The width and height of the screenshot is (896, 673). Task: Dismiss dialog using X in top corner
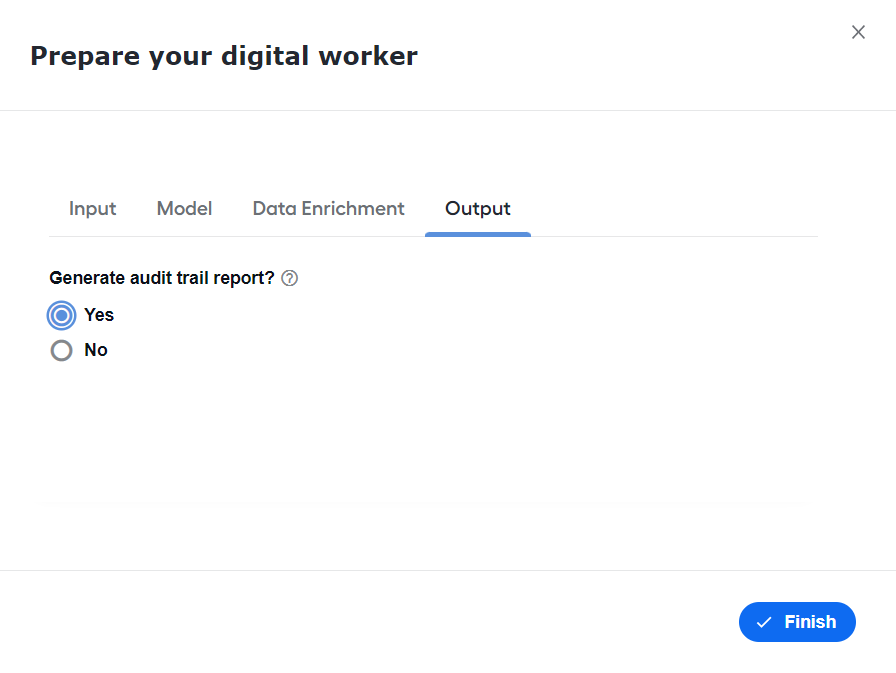[x=858, y=32]
